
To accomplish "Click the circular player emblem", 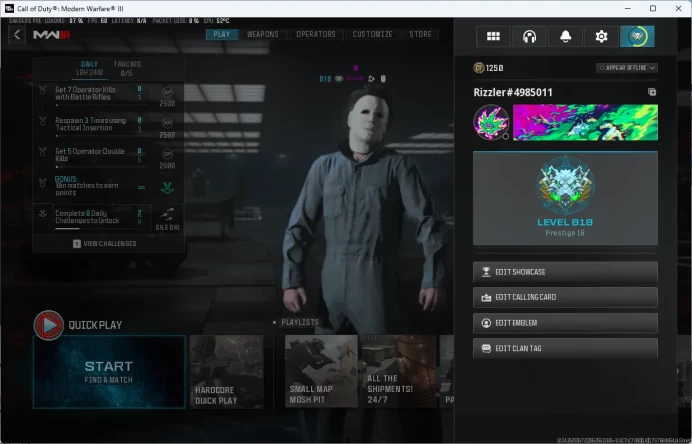I will coord(491,122).
